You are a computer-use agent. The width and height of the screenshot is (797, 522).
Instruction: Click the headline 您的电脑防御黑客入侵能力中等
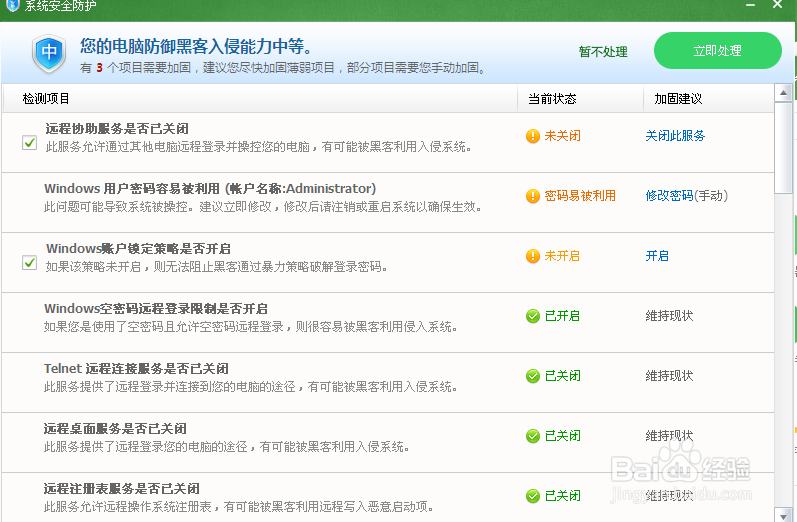(196, 46)
